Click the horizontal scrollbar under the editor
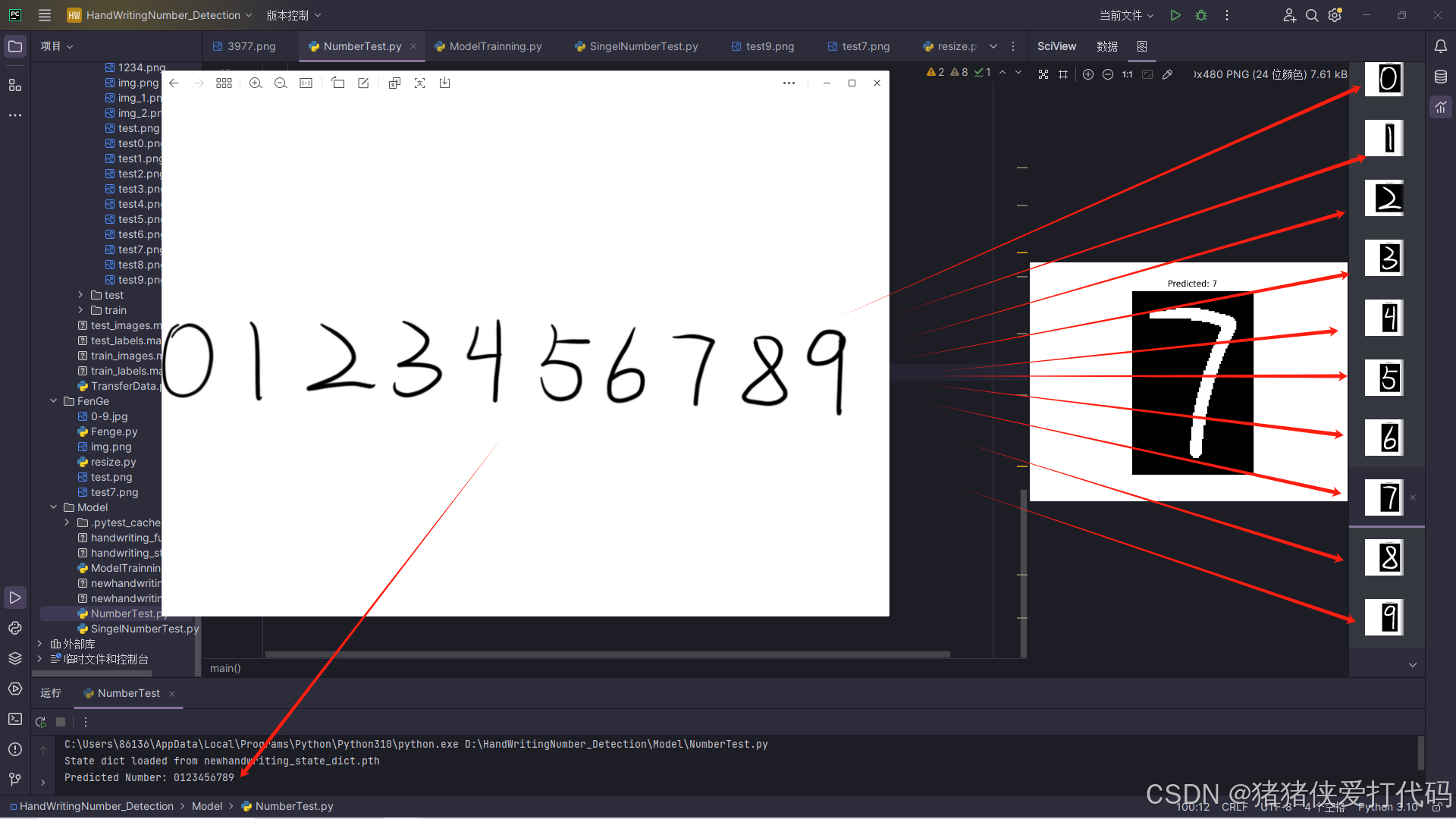Screen dimensions: 1456x819 pos(607,654)
